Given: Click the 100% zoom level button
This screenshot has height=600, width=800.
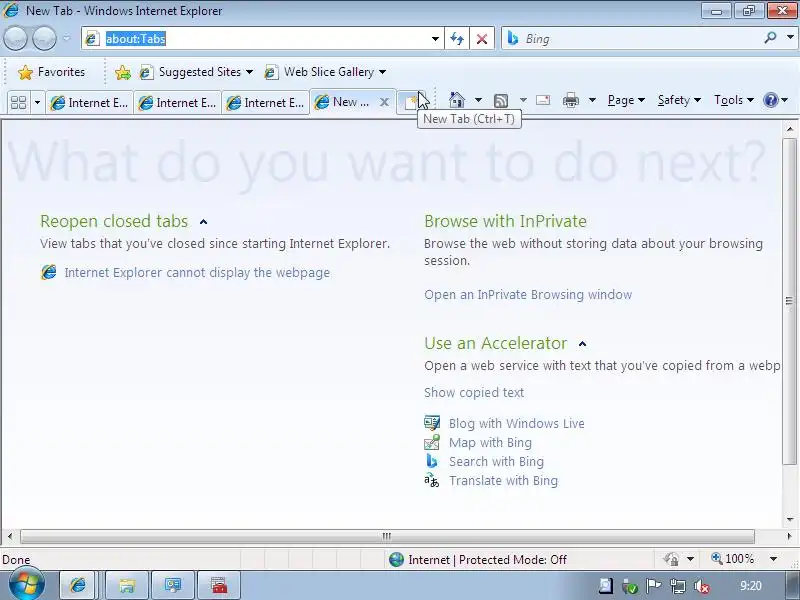Looking at the screenshot, I should (x=732, y=559).
